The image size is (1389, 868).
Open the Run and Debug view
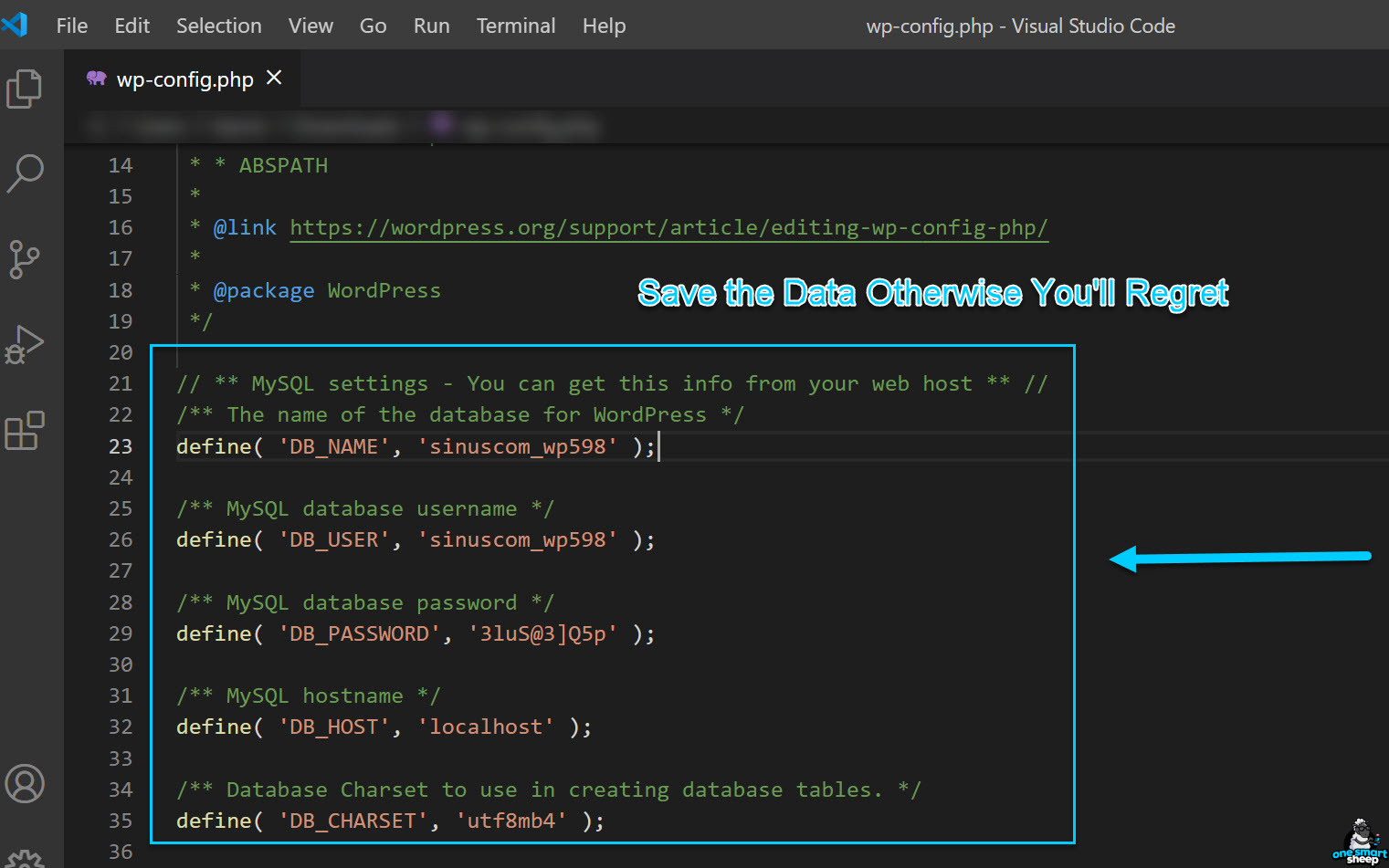[x=25, y=345]
